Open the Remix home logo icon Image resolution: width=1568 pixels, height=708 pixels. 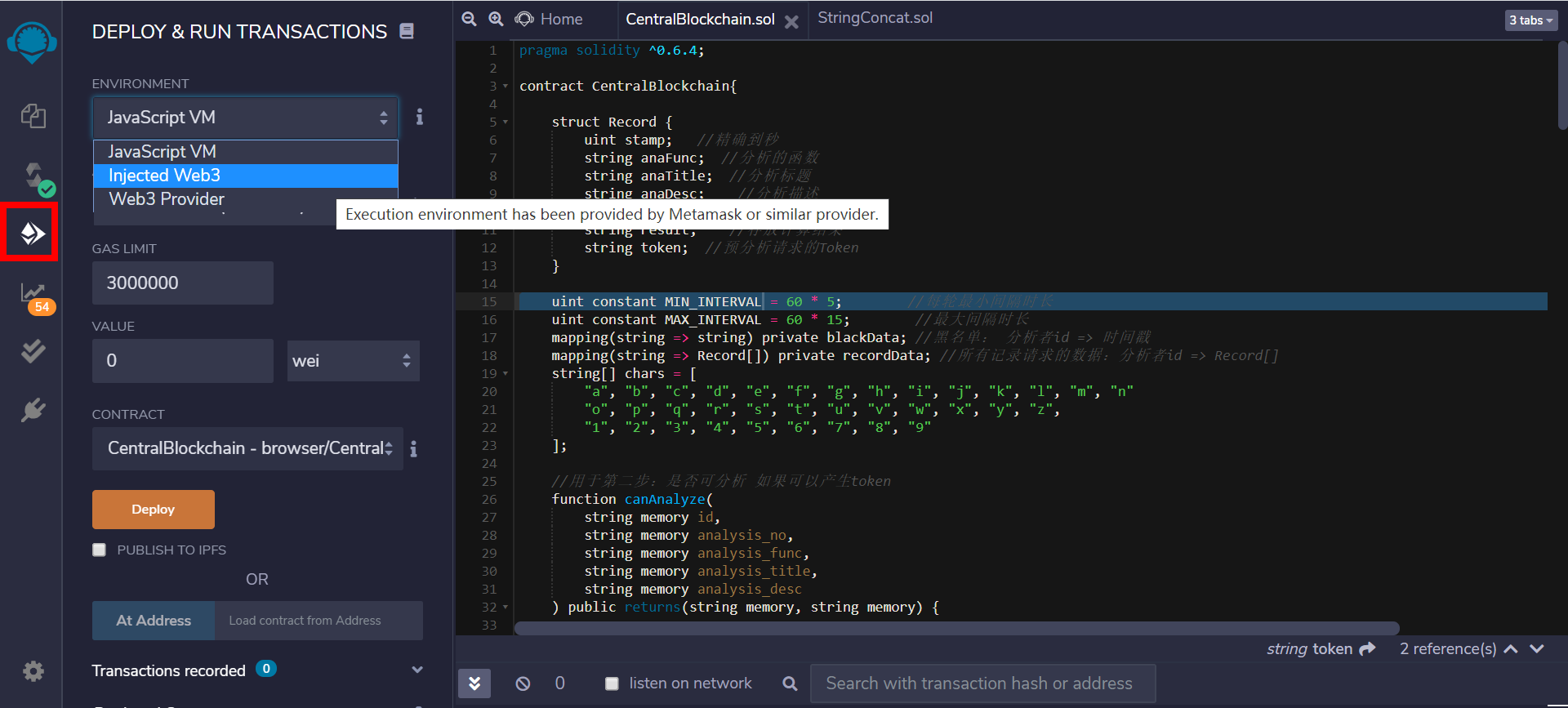pos(32,42)
